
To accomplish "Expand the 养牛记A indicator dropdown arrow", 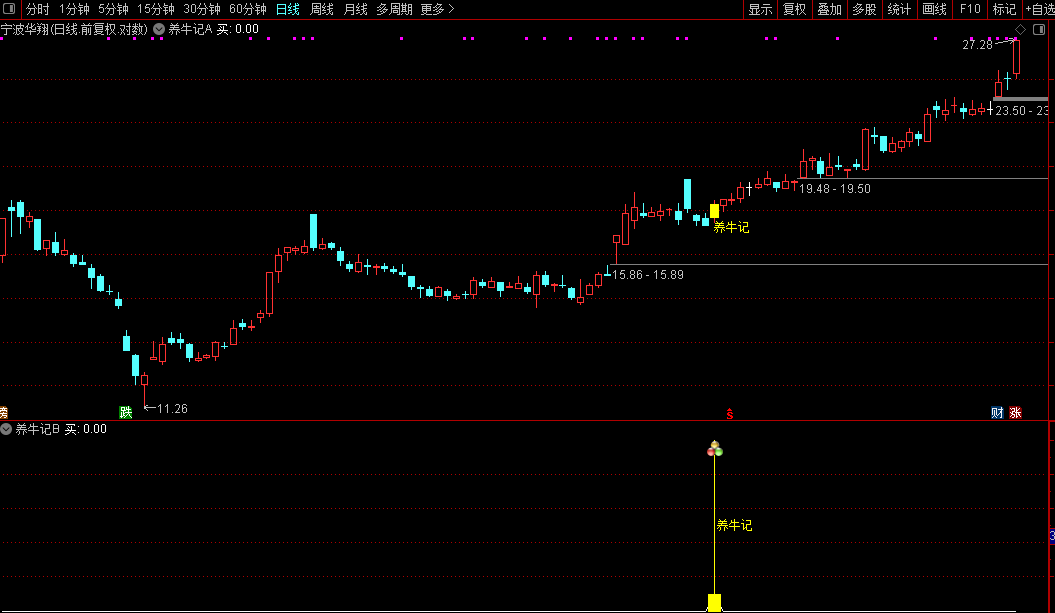I will [159, 29].
